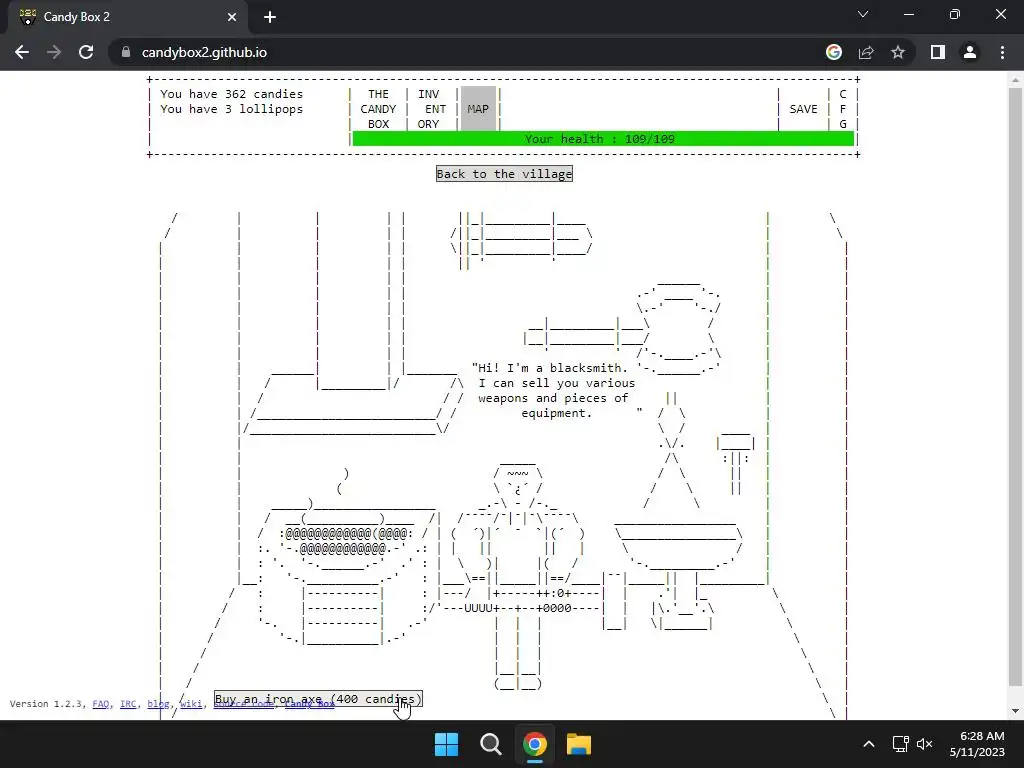Open the SAVE tab
Image resolution: width=1024 pixels, height=768 pixels.
[x=803, y=109]
